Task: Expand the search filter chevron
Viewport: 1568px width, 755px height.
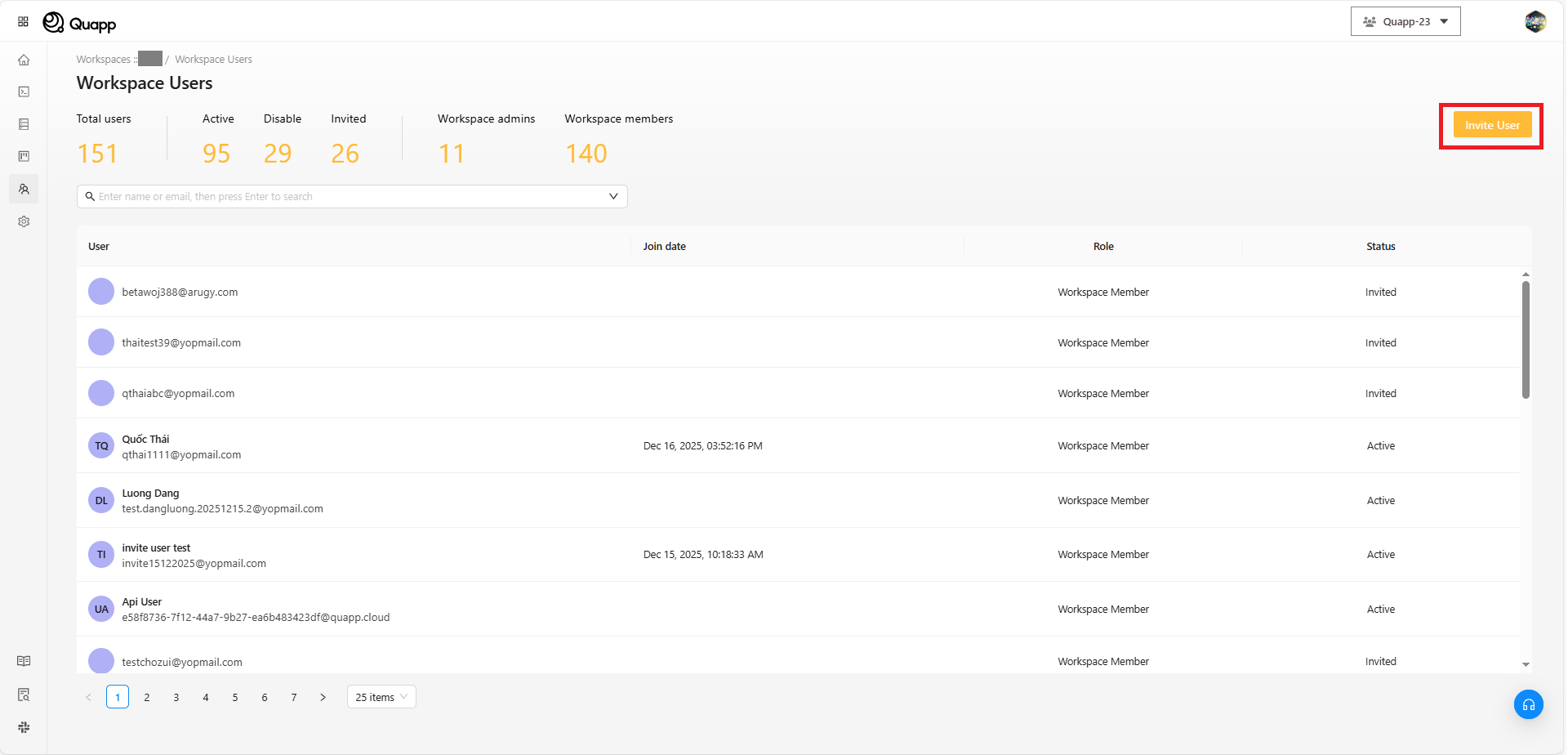Action: [613, 196]
